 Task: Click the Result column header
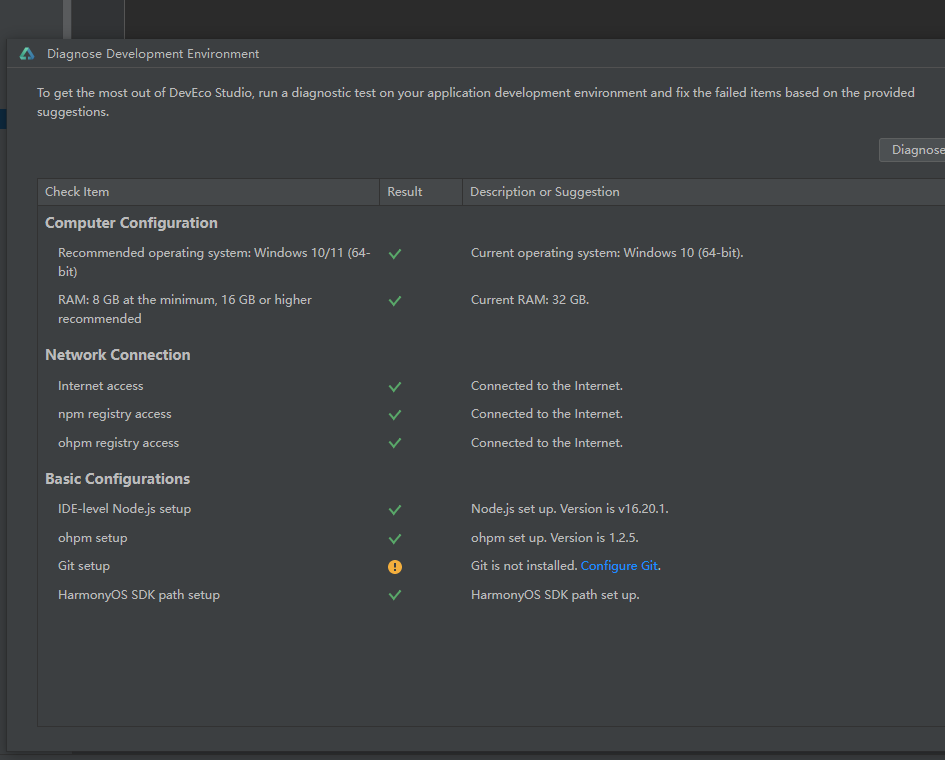[421, 192]
